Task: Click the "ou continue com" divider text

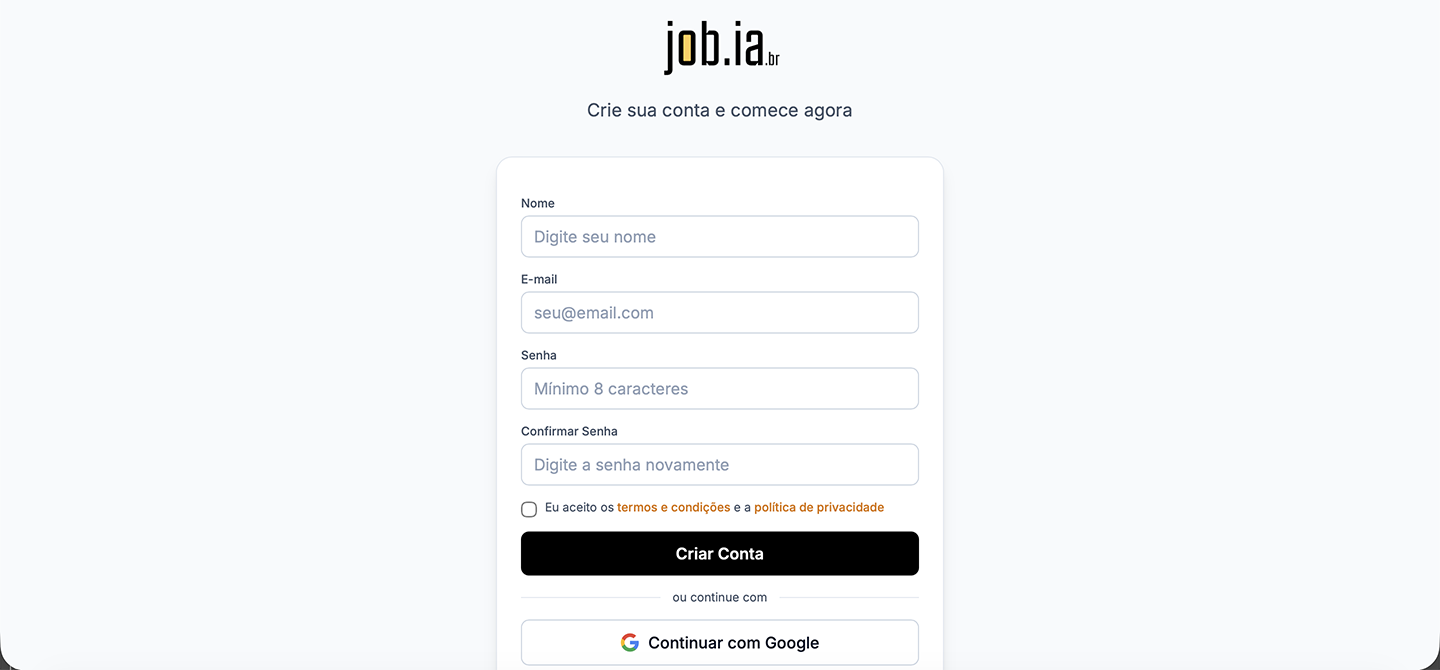Action: tap(720, 598)
